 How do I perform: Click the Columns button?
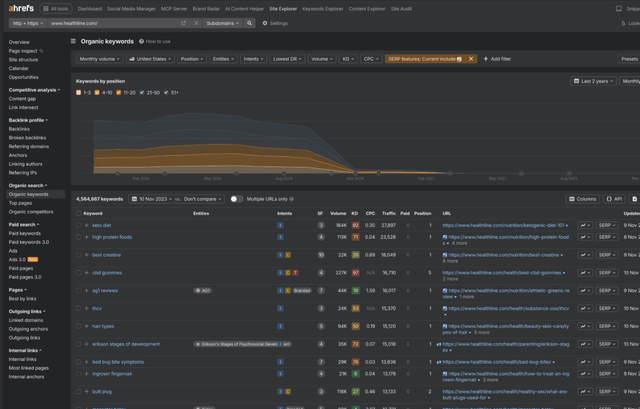point(582,199)
